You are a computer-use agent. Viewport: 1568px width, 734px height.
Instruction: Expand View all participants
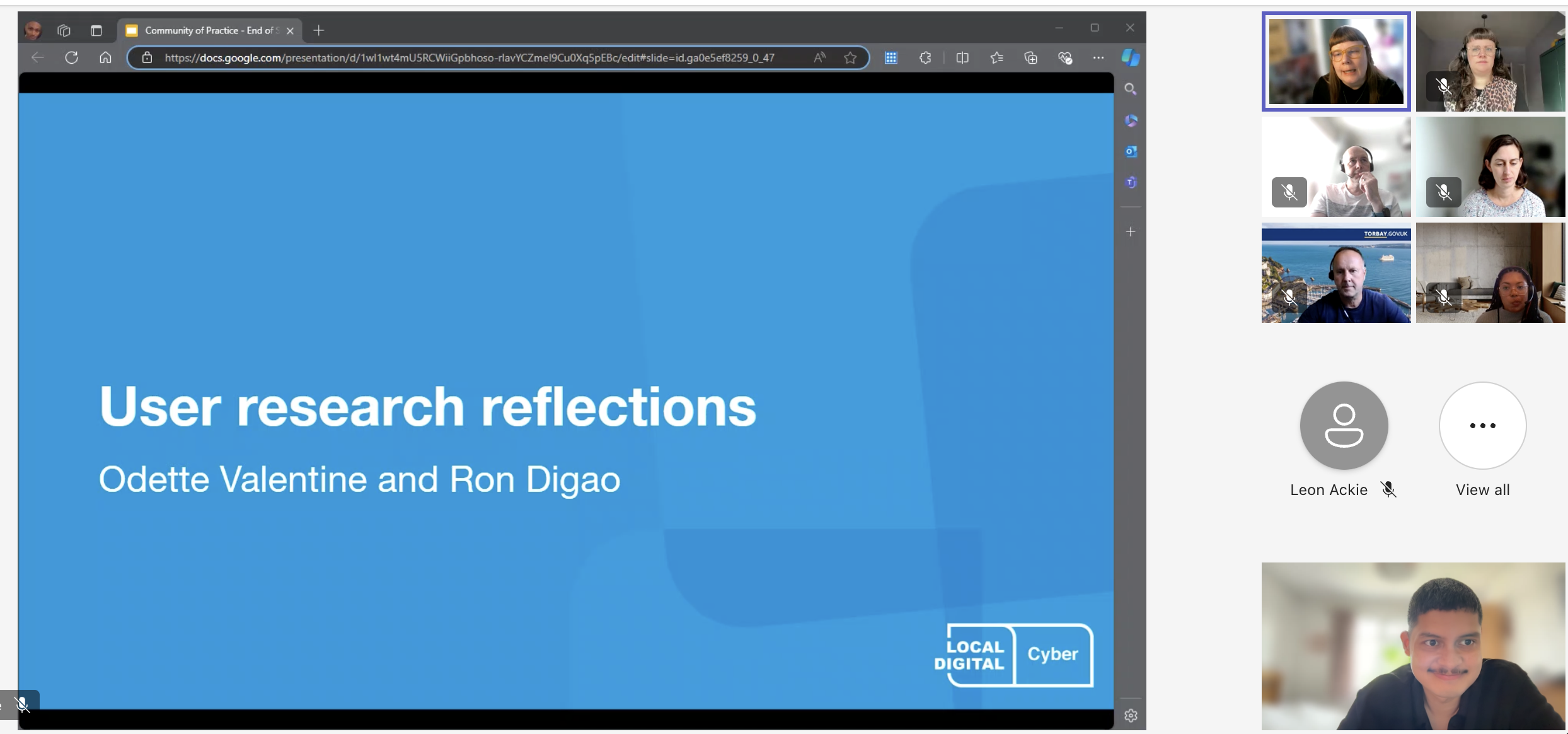1482,426
